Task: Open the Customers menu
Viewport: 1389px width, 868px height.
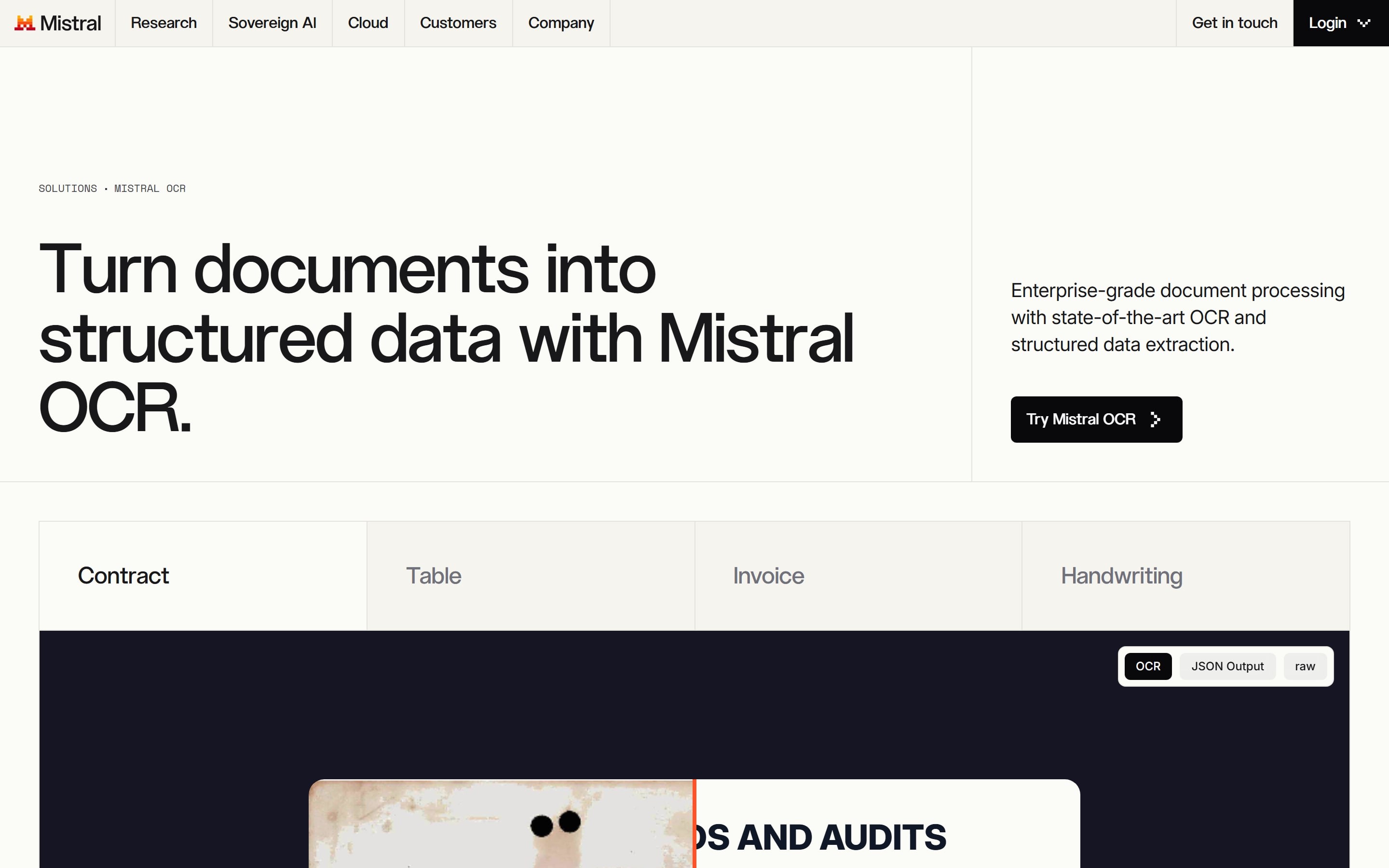Action: (x=458, y=23)
